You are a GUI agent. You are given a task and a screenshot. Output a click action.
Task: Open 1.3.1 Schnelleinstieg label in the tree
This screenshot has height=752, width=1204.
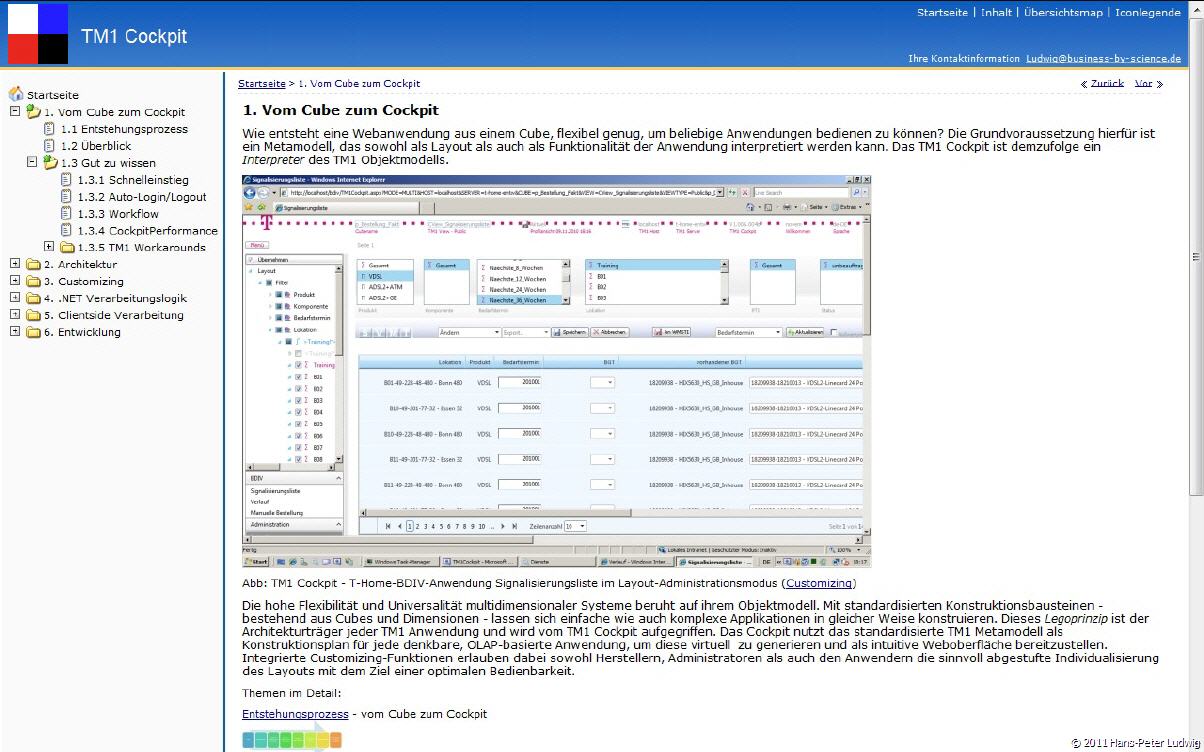133,180
